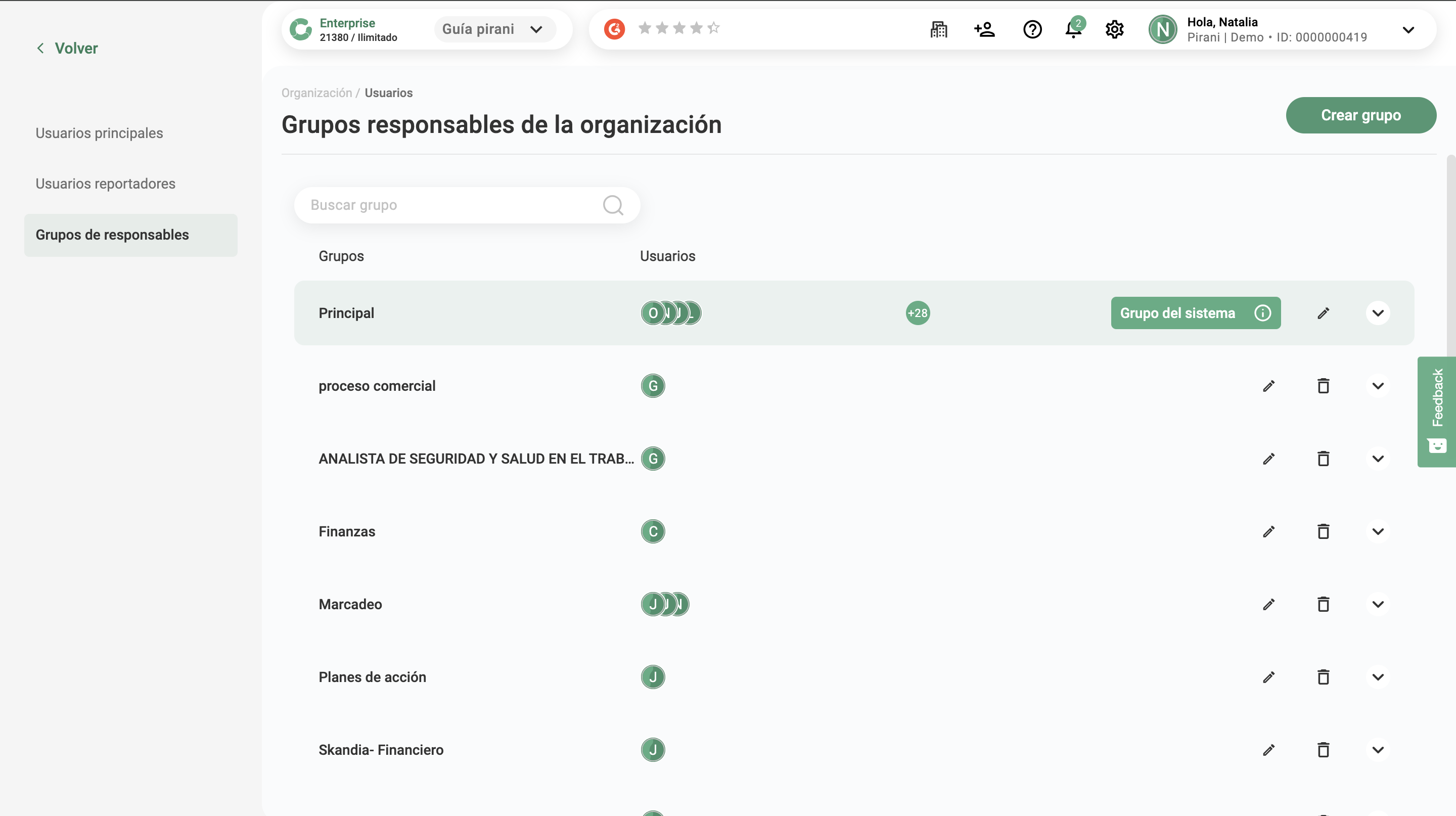
Task: Delete the Finanzas group
Action: click(1323, 531)
